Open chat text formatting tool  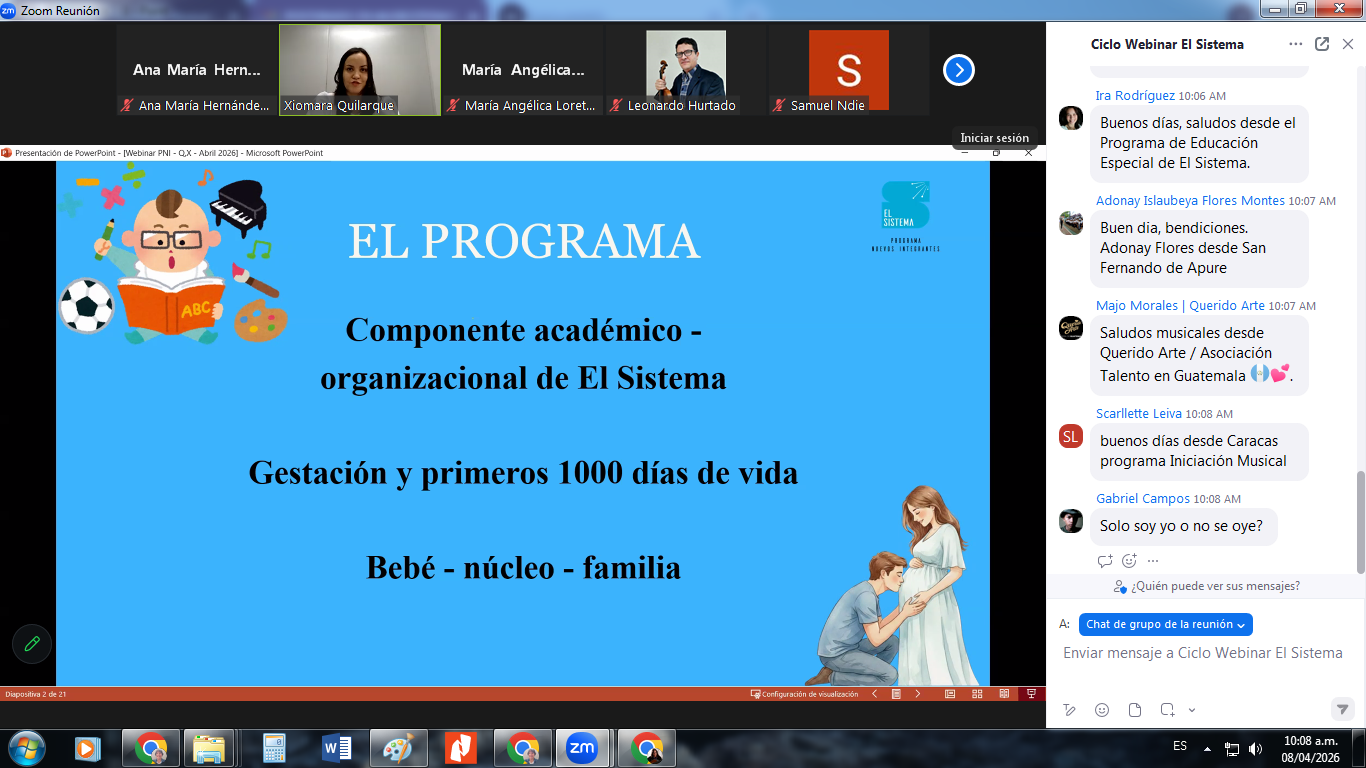point(1070,710)
